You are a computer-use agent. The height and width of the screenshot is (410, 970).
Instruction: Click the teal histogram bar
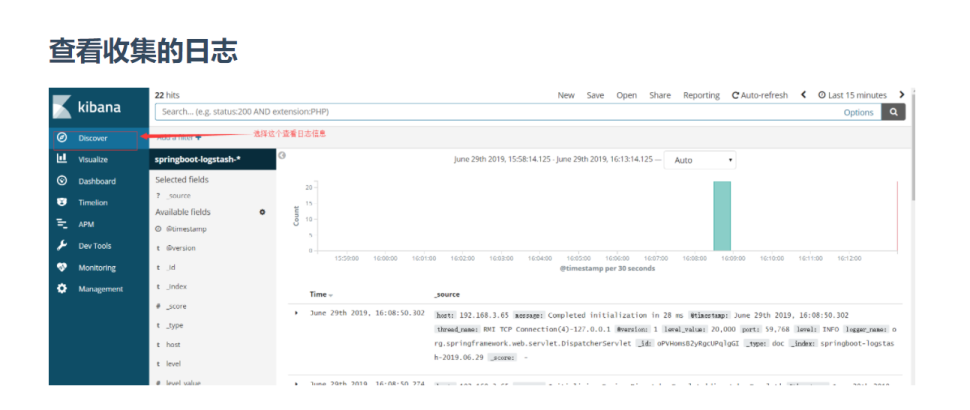[x=722, y=216]
